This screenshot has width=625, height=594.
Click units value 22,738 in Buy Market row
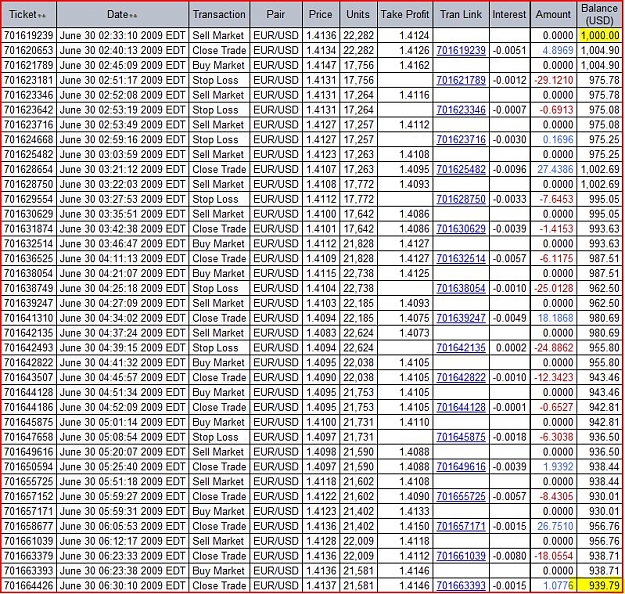[x=359, y=273]
